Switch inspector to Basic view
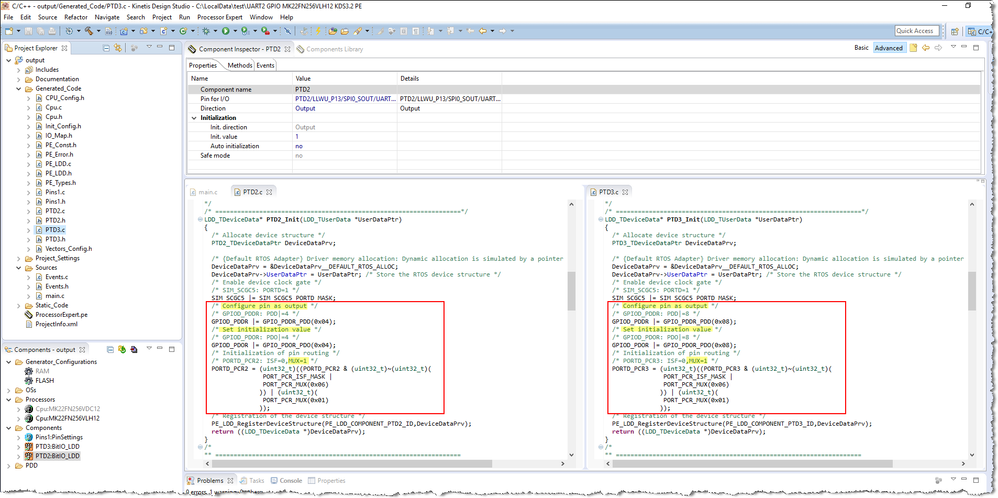998x498 pixels. coord(861,48)
